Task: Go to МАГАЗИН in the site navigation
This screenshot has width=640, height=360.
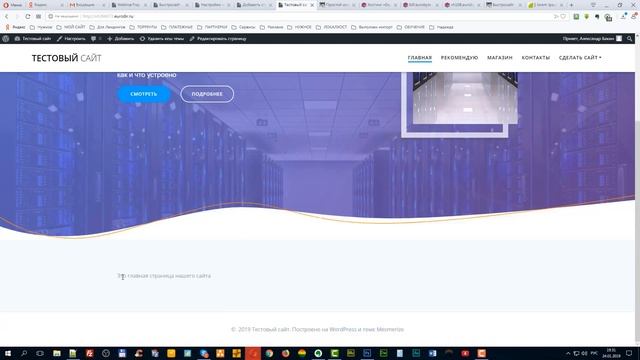Action: point(500,58)
